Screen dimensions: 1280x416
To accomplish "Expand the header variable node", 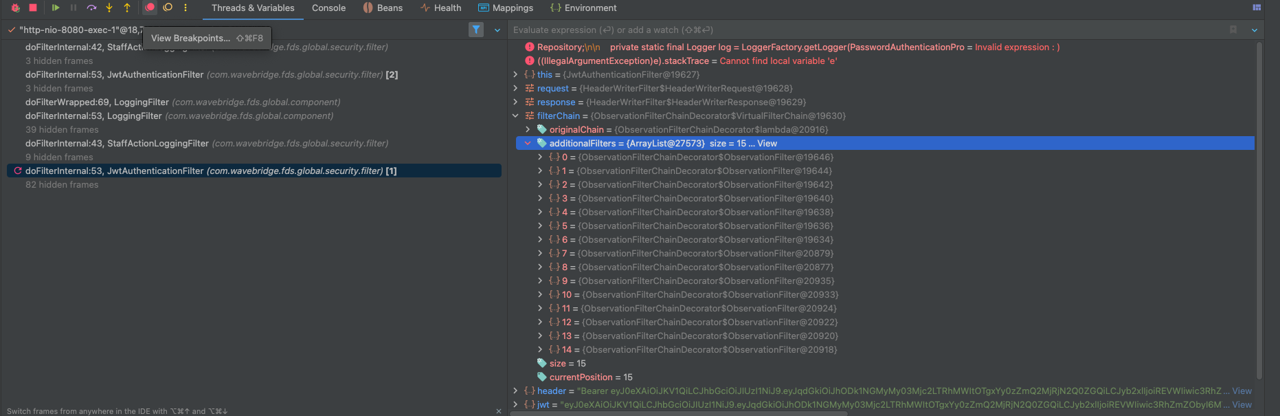I will [x=516, y=391].
